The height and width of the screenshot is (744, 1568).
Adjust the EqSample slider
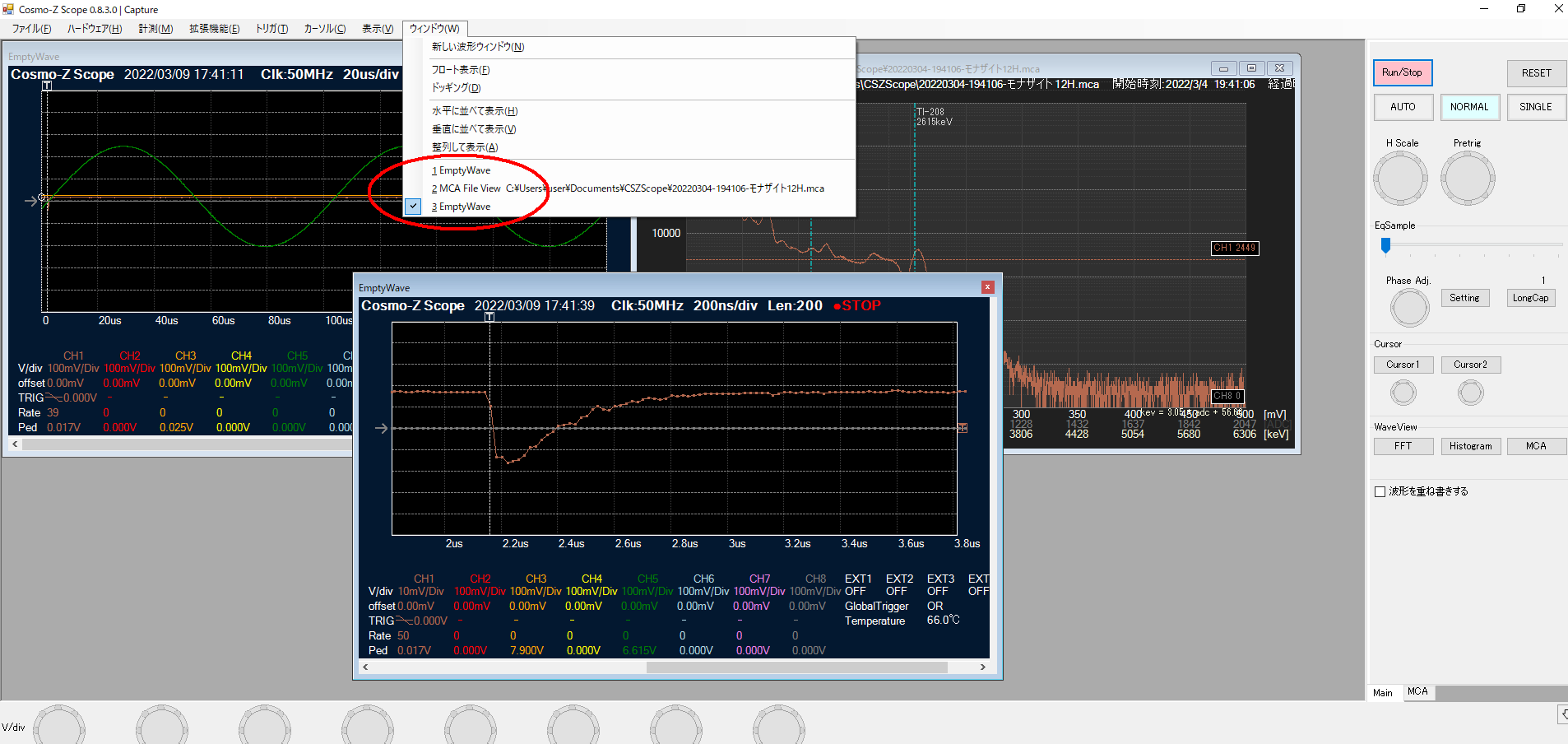(x=1386, y=245)
